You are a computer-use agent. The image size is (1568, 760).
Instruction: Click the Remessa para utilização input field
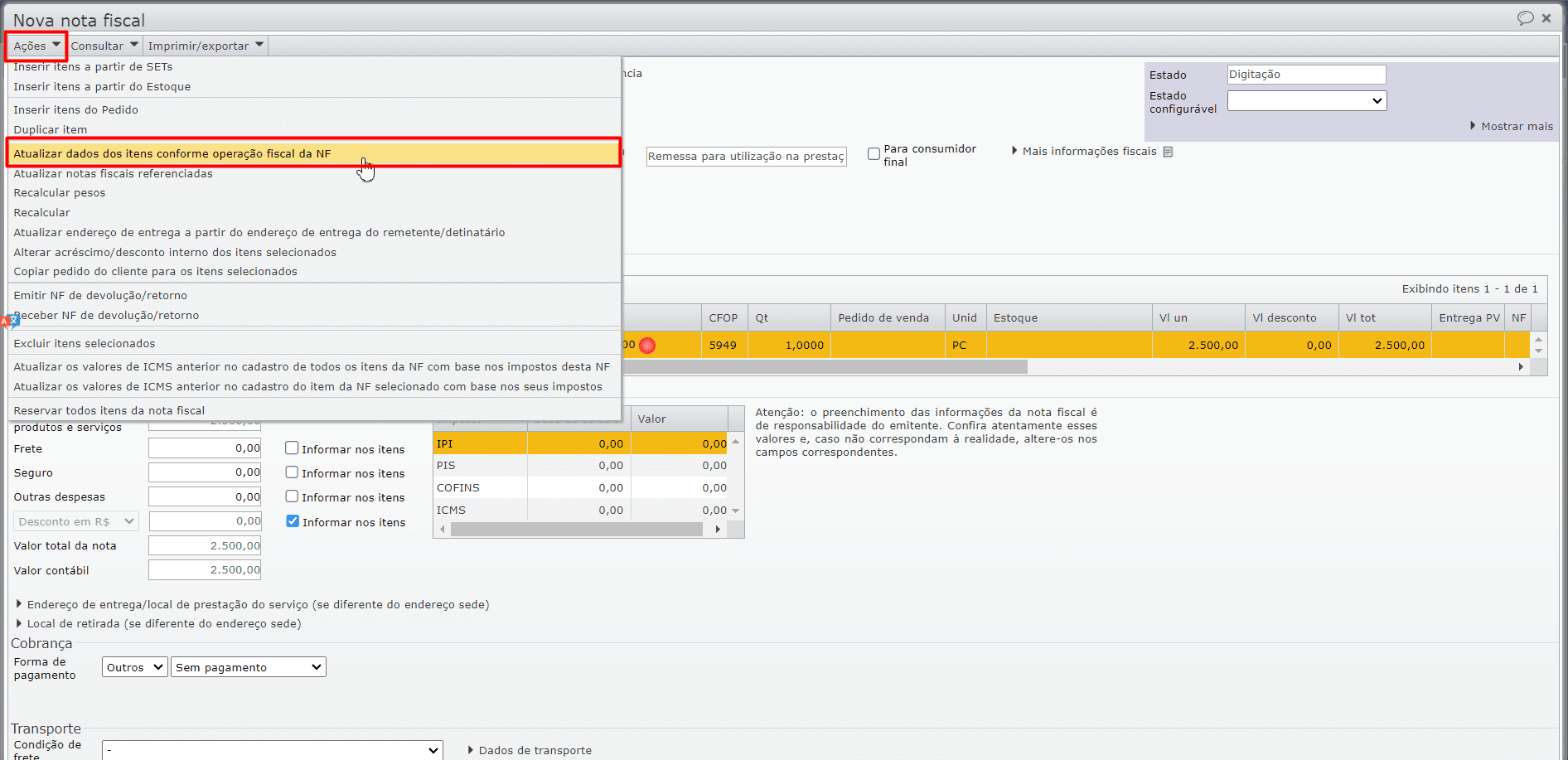(x=746, y=156)
